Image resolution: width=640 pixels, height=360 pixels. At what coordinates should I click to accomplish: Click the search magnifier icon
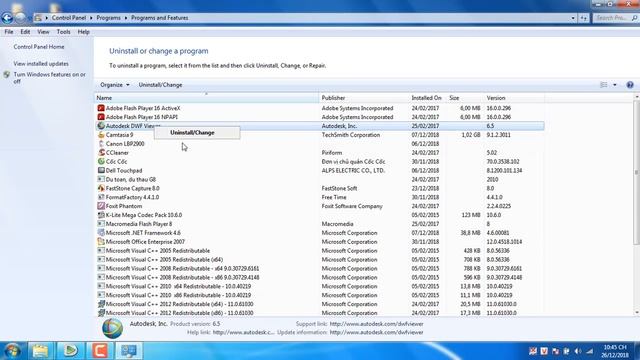click(634, 18)
